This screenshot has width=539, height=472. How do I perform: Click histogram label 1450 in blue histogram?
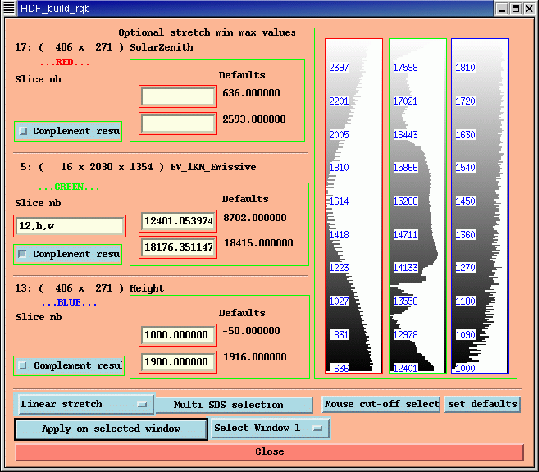(465, 201)
